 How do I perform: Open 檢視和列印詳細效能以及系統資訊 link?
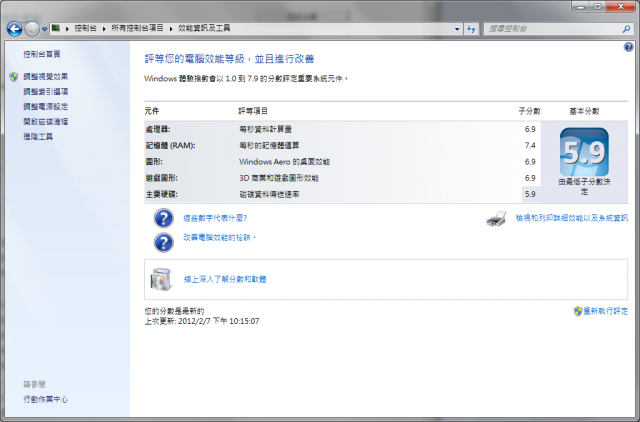point(571,218)
